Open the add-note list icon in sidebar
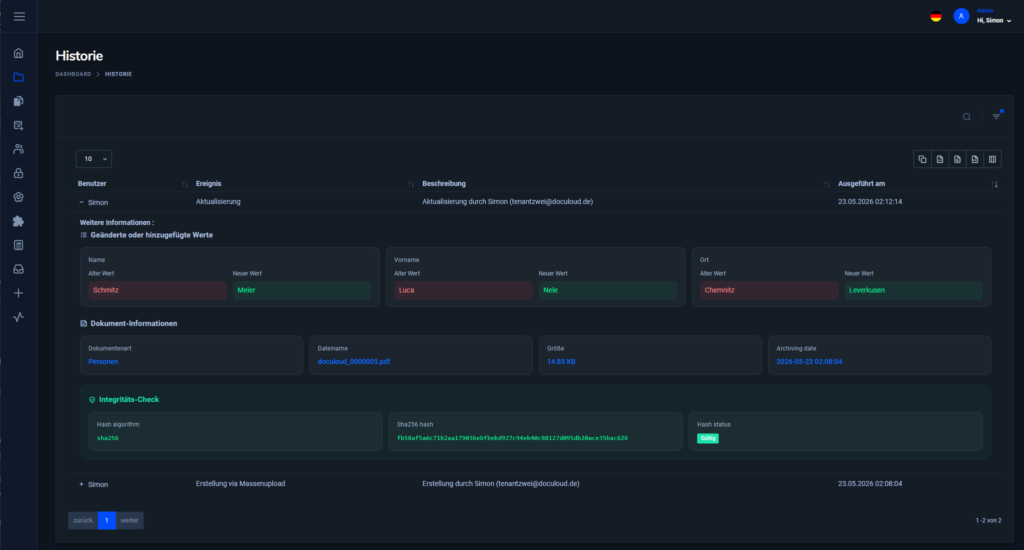The height and width of the screenshot is (550, 1024). tap(18, 125)
